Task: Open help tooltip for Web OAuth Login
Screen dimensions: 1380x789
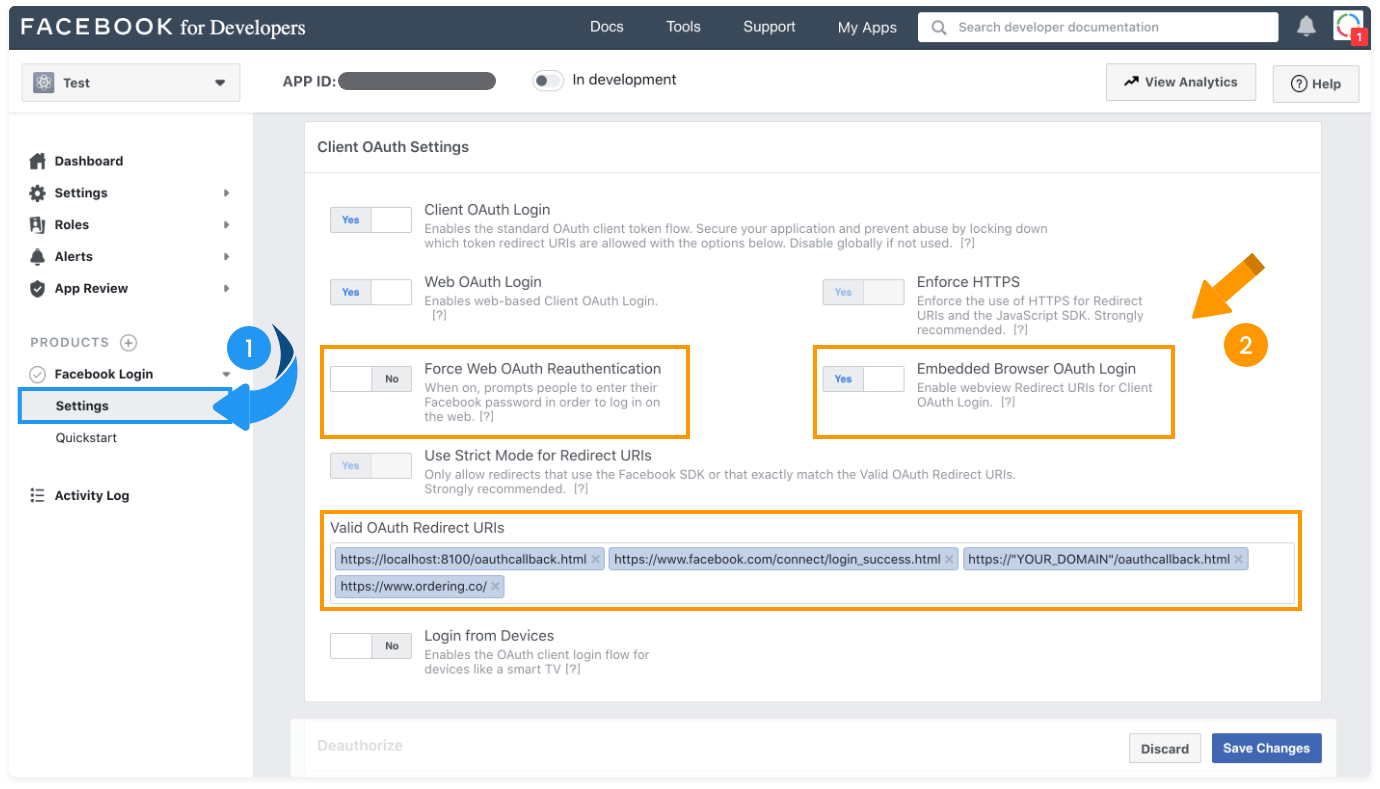Action: pos(439,316)
